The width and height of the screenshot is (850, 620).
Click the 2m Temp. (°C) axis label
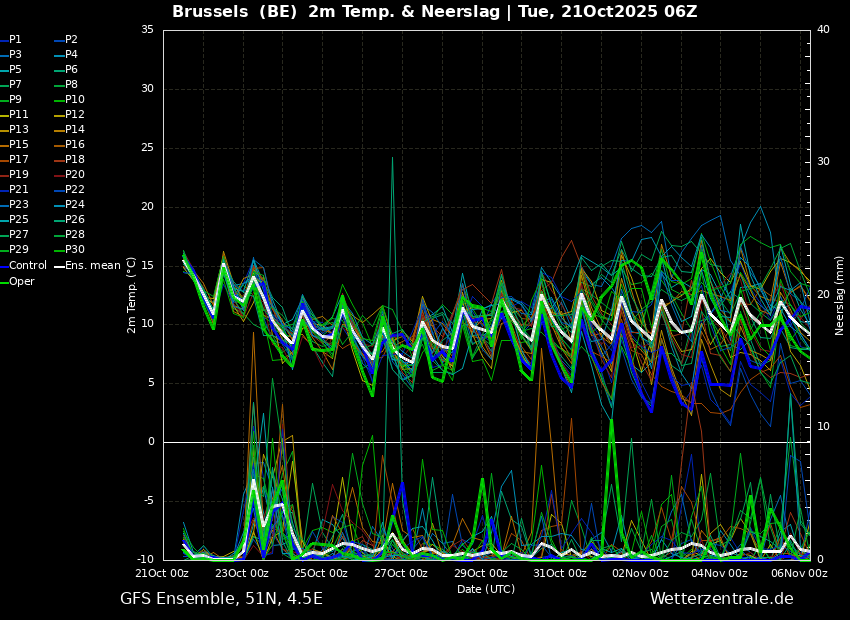132,295
